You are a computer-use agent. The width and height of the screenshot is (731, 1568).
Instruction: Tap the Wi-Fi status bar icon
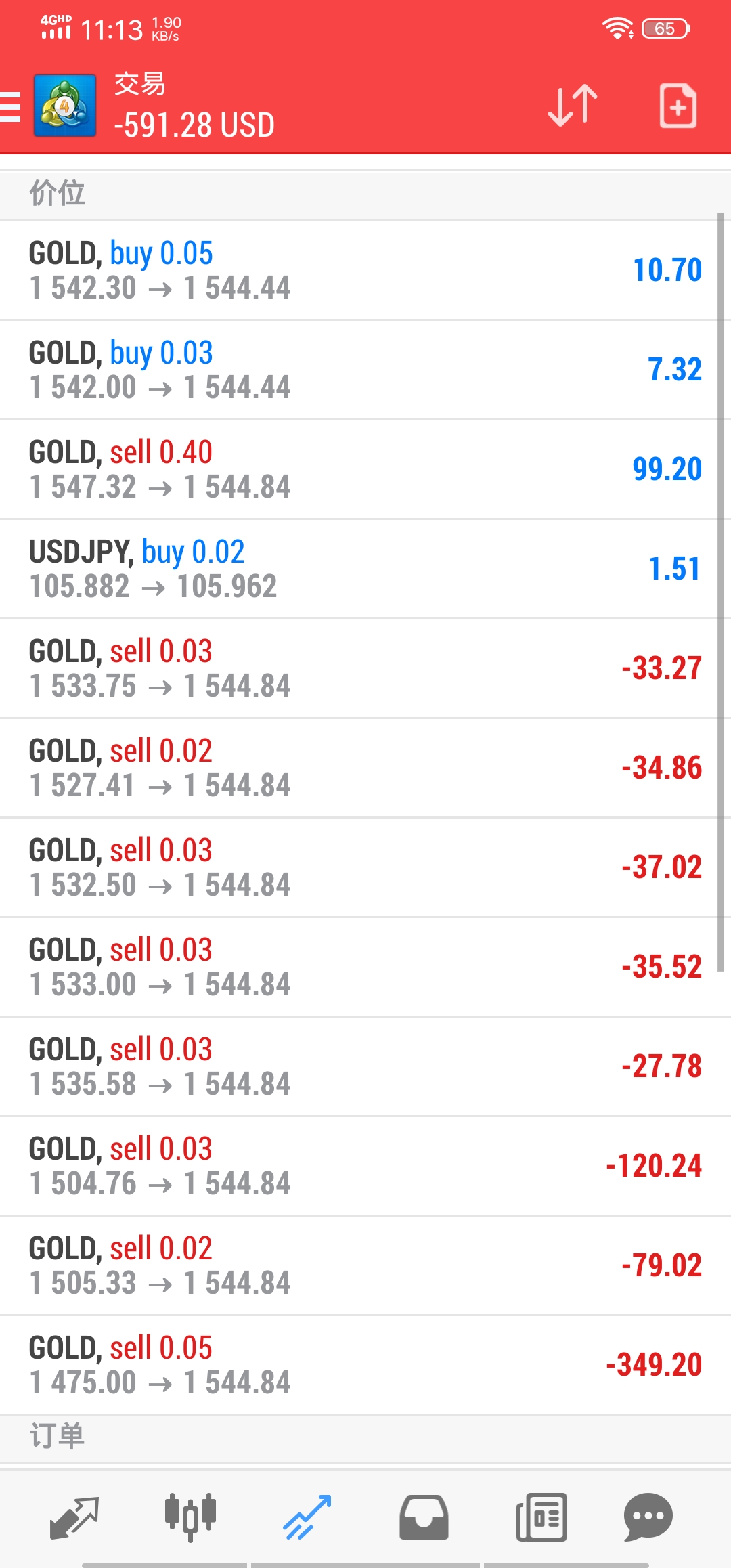point(617,28)
